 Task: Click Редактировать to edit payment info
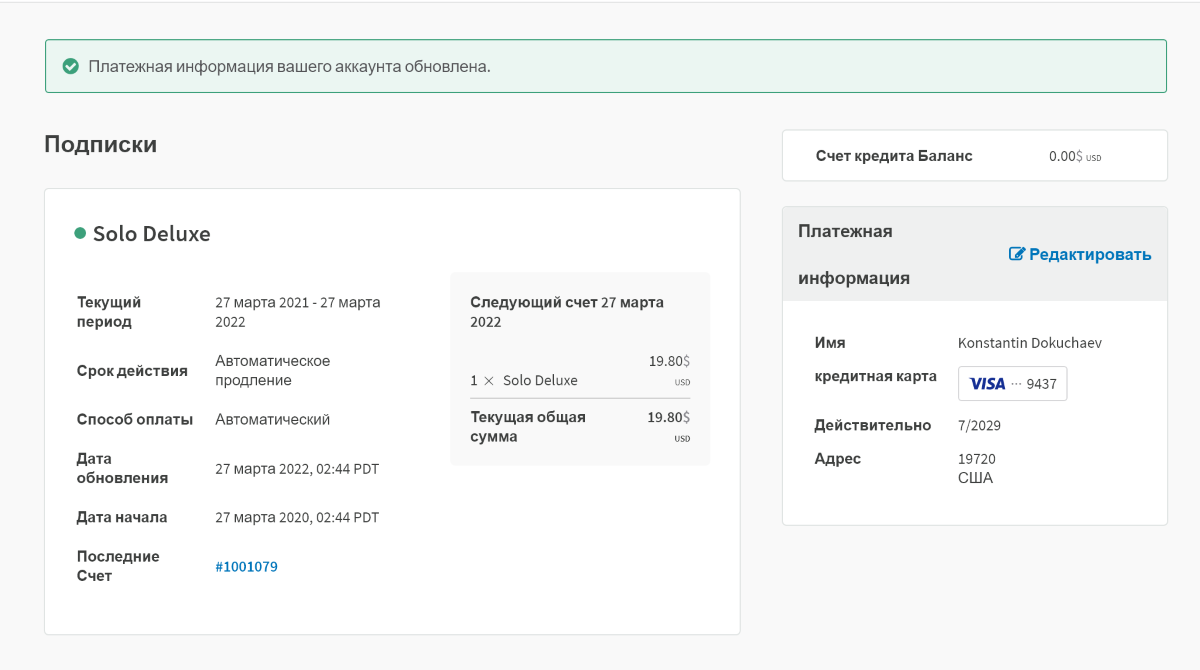1089,254
